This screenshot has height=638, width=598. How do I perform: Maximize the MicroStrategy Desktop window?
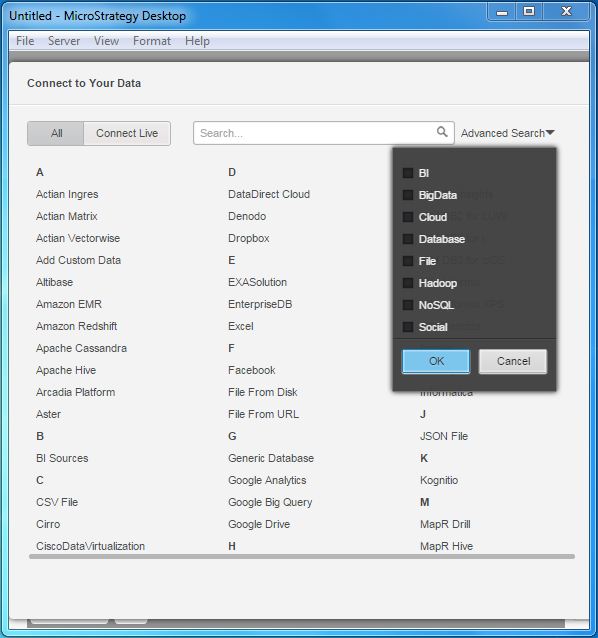529,12
